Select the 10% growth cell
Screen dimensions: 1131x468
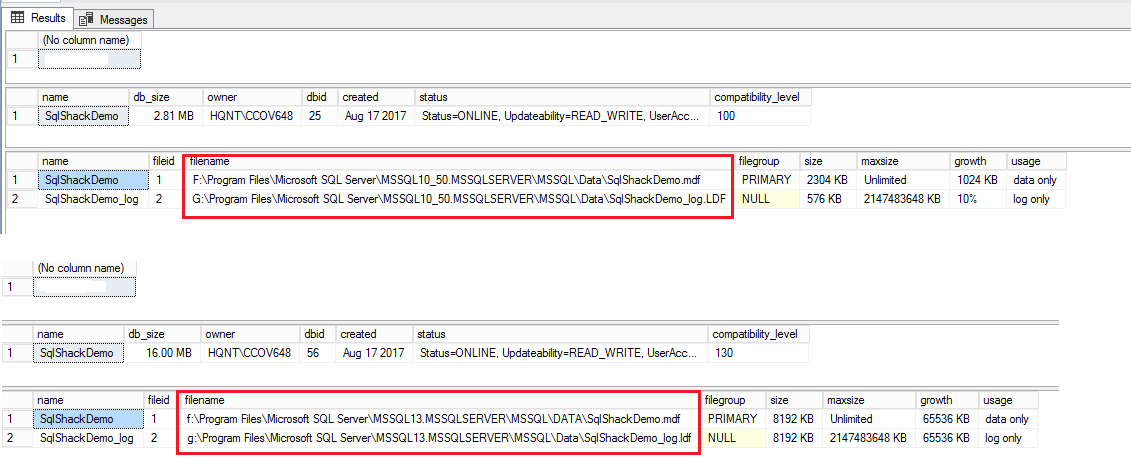tap(980, 198)
